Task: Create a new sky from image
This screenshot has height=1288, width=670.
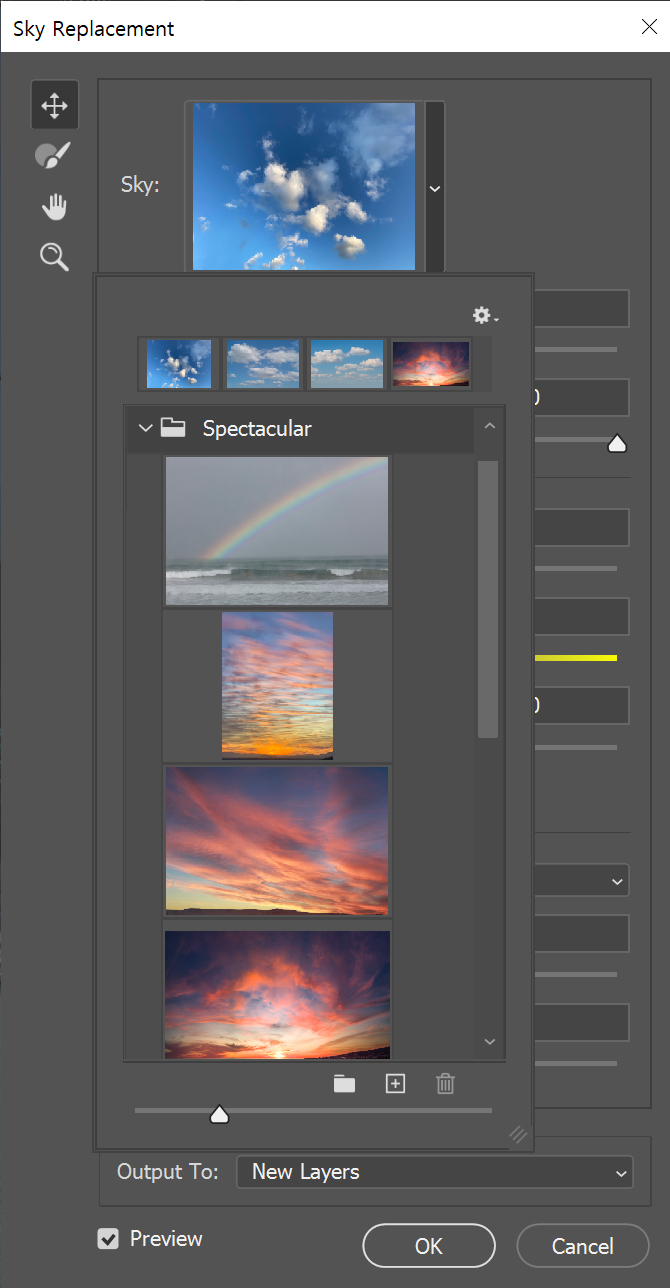Action: pyautogui.click(x=396, y=1084)
